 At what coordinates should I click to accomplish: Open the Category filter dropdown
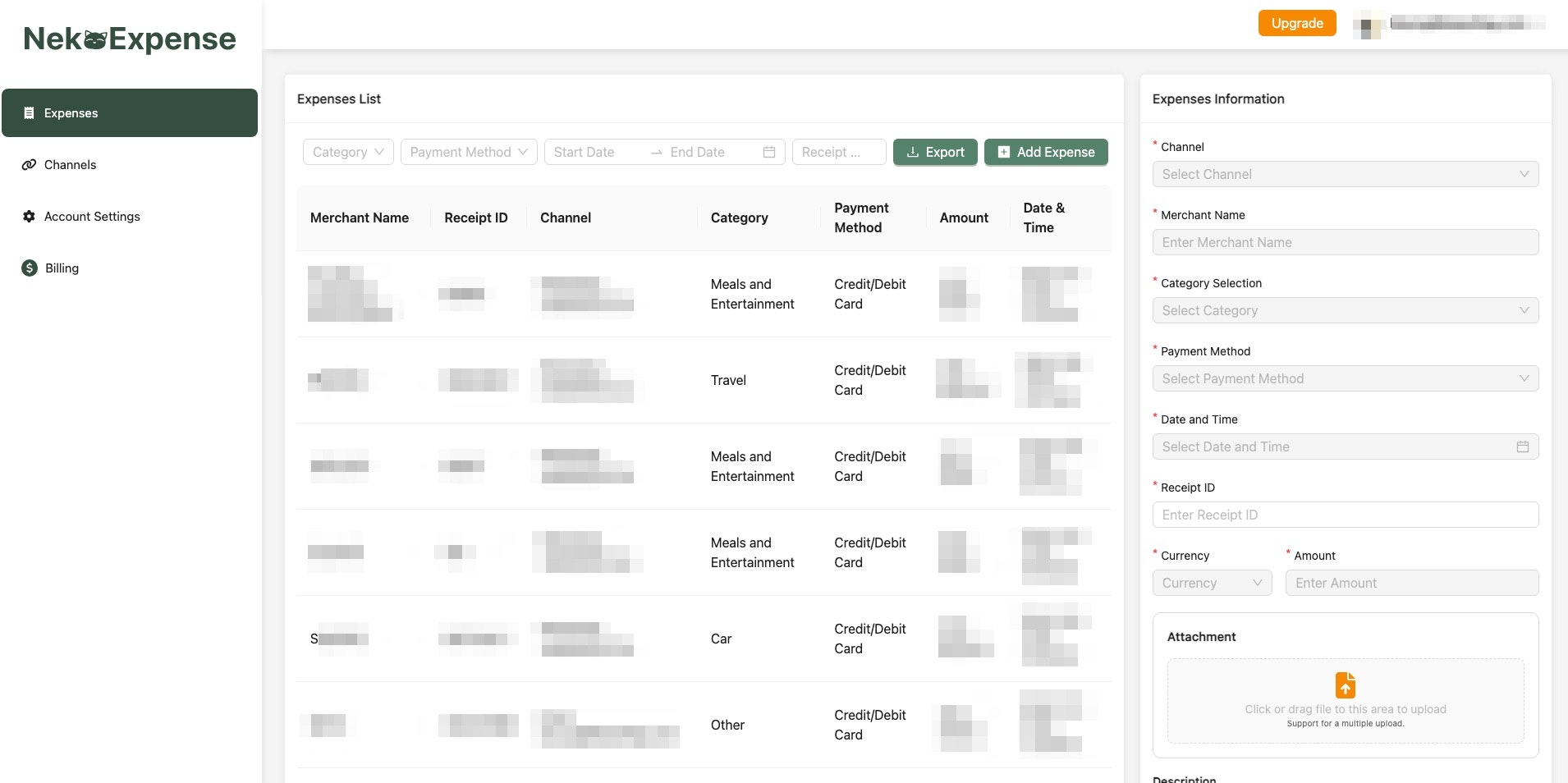348,152
